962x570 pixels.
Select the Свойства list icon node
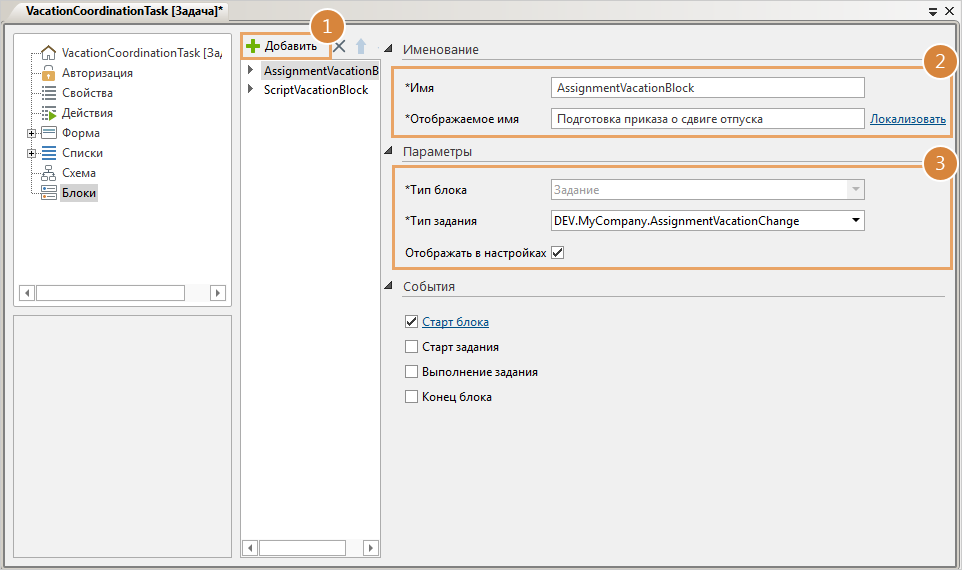click(48, 93)
